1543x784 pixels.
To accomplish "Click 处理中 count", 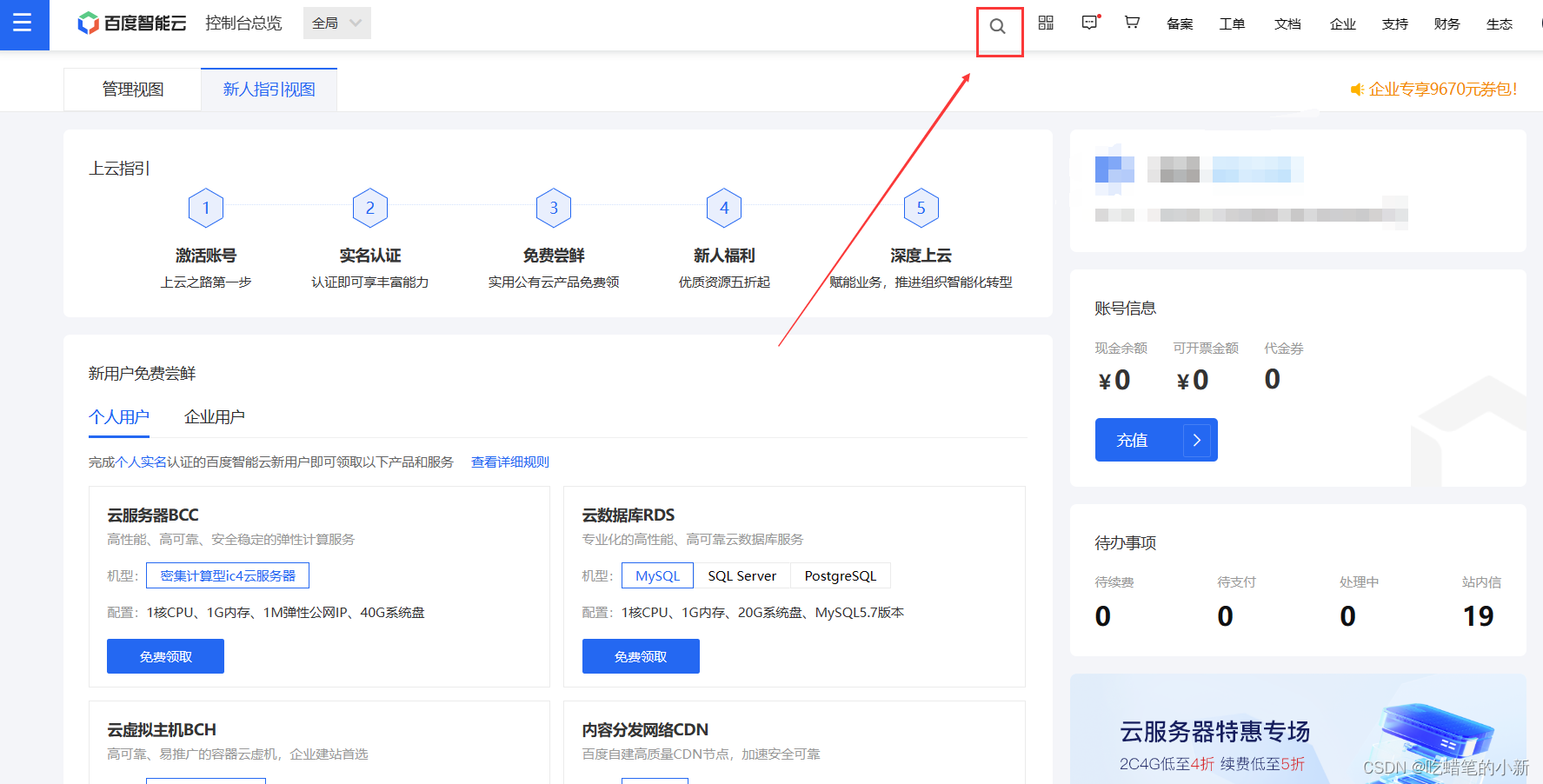I will click(1348, 616).
